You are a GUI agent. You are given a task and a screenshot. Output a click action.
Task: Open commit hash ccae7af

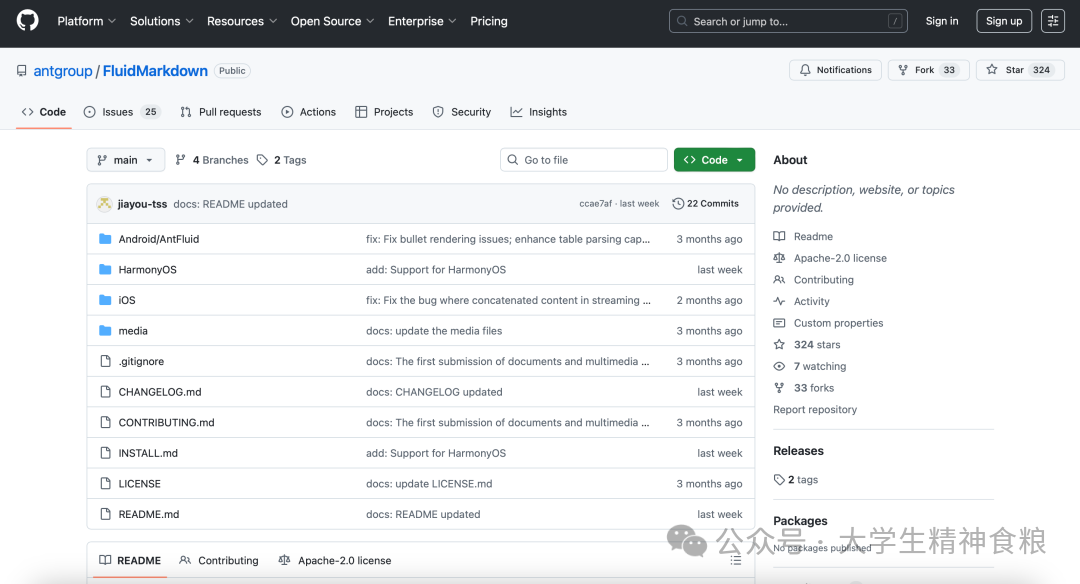595,204
